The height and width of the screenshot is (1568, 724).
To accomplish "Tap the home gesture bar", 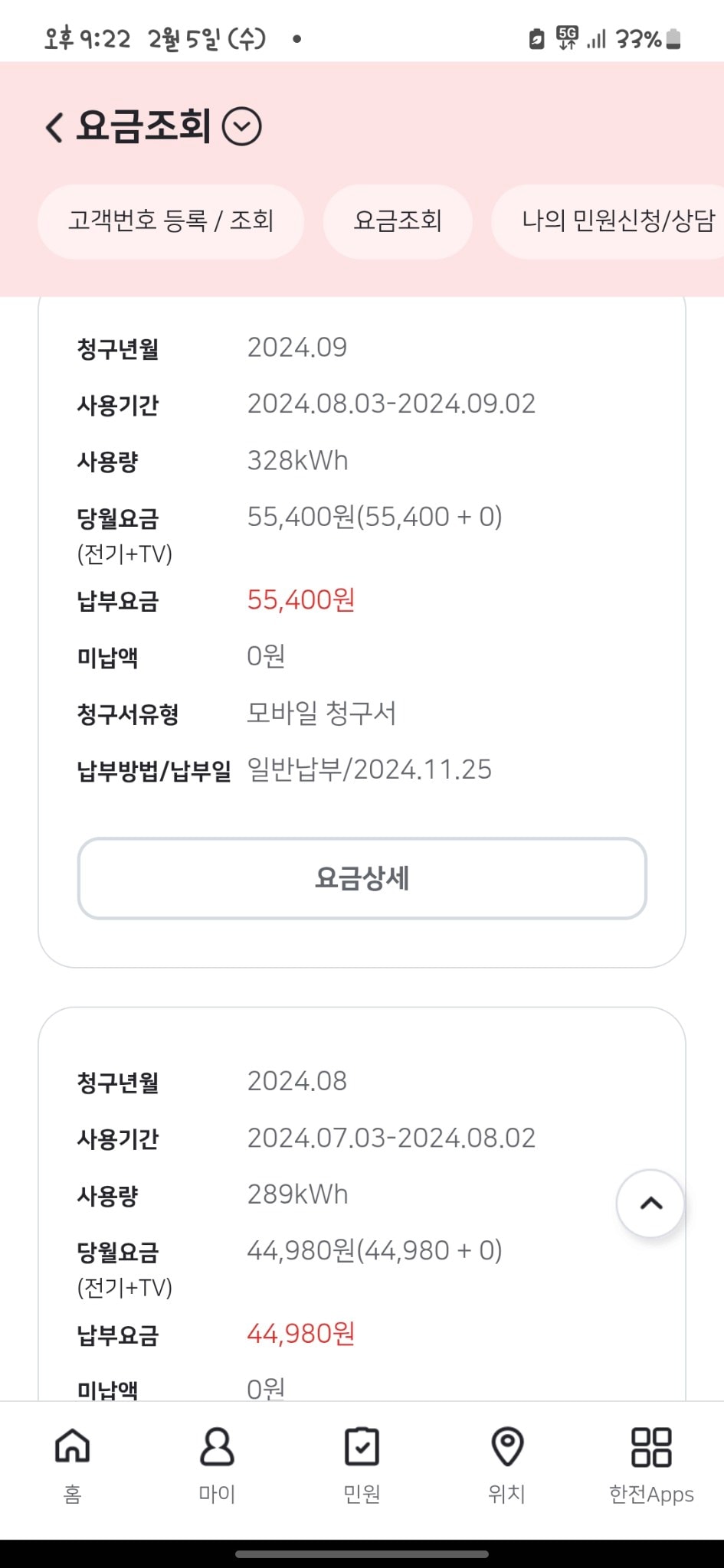I will (x=362, y=1554).
